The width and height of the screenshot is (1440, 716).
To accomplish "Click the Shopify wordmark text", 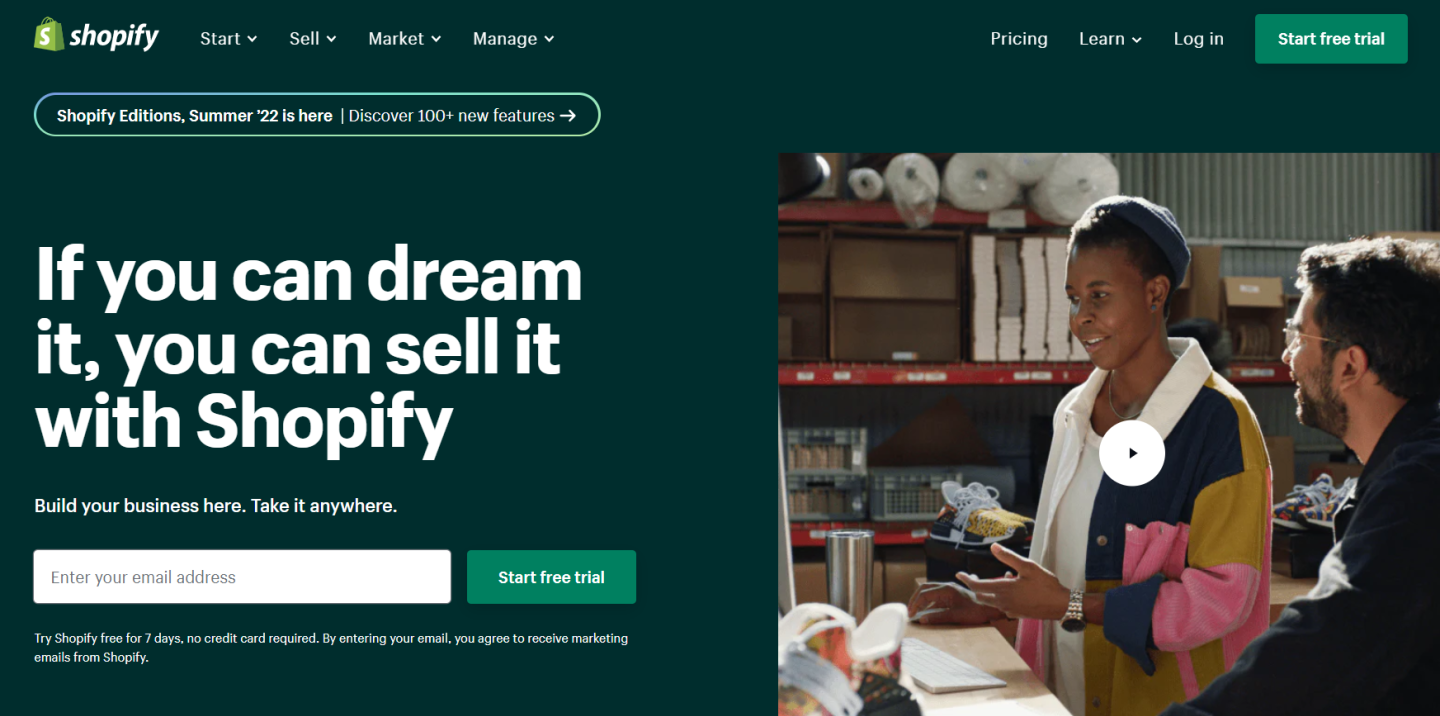I will point(114,38).
